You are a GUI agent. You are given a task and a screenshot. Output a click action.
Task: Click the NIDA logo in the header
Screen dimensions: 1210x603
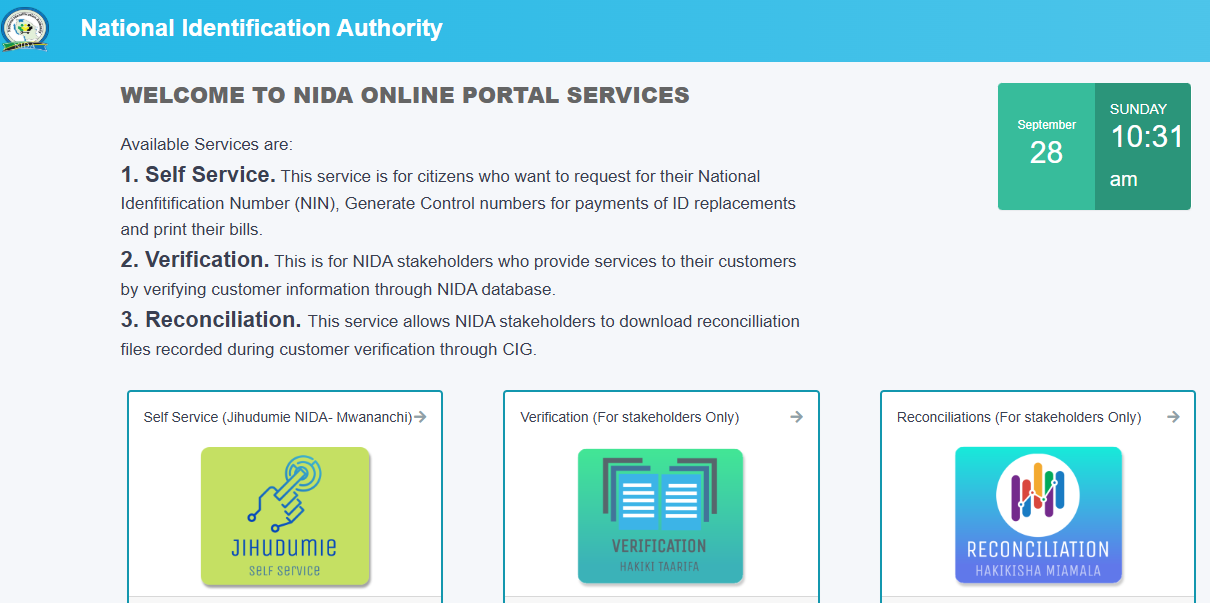click(27, 31)
